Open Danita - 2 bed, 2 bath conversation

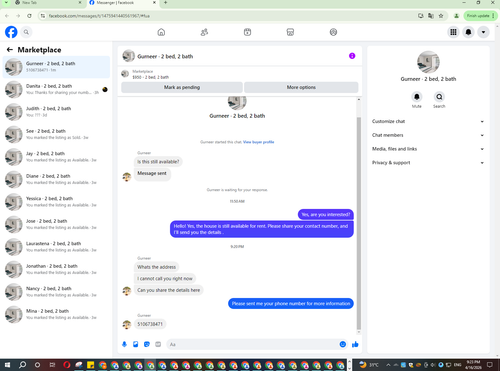[x=56, y=89]
